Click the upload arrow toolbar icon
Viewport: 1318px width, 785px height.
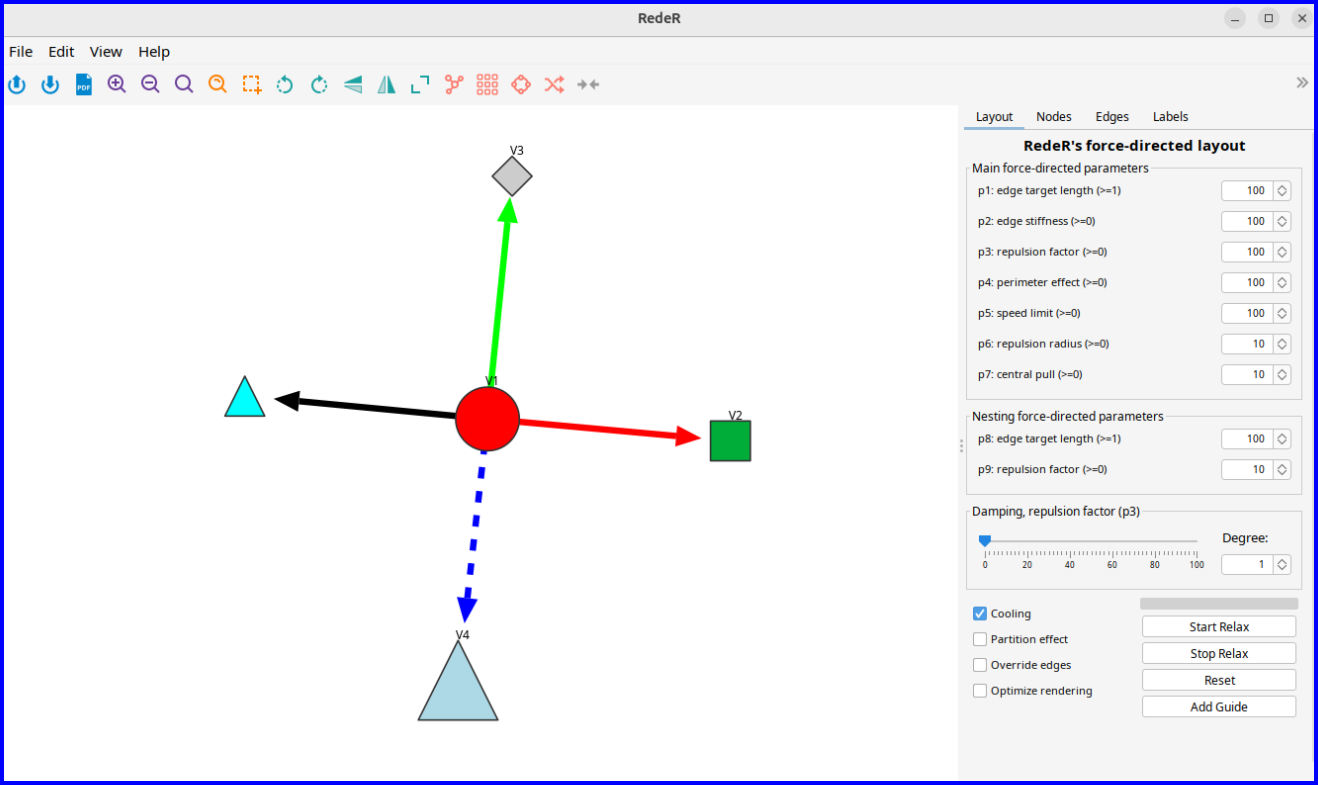click(x=17, y=85)
